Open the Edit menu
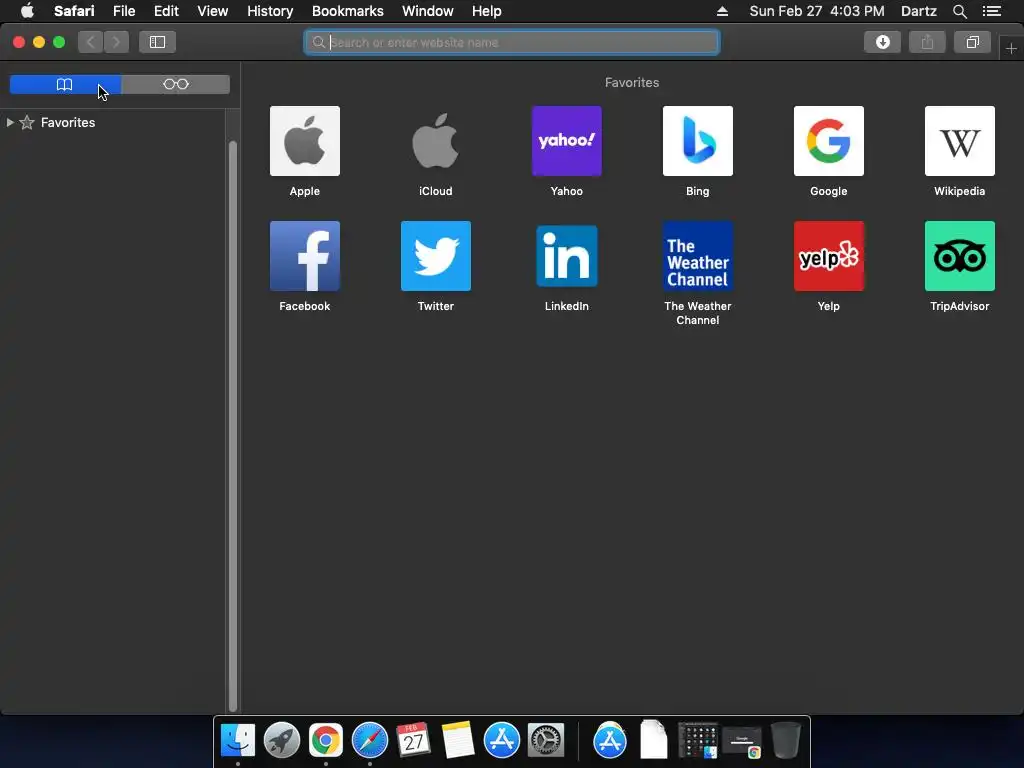This screenshot has width=1024, height=768. (167, 11)
